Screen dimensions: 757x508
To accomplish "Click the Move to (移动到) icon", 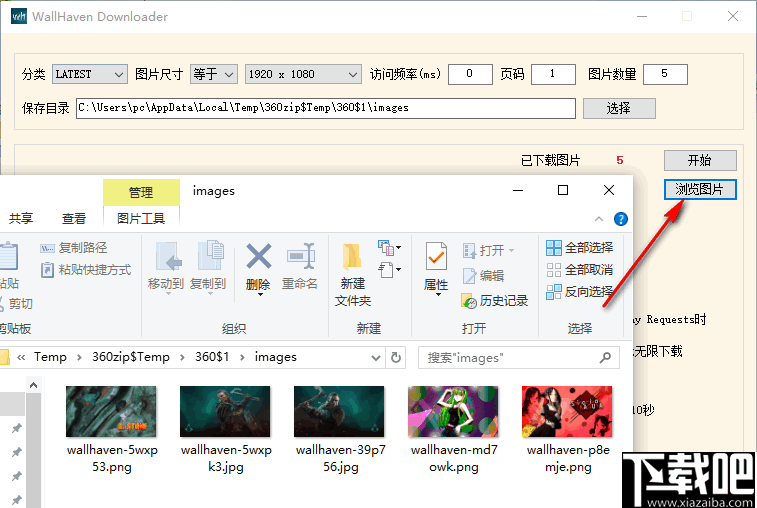I will (x=168, y=256).
